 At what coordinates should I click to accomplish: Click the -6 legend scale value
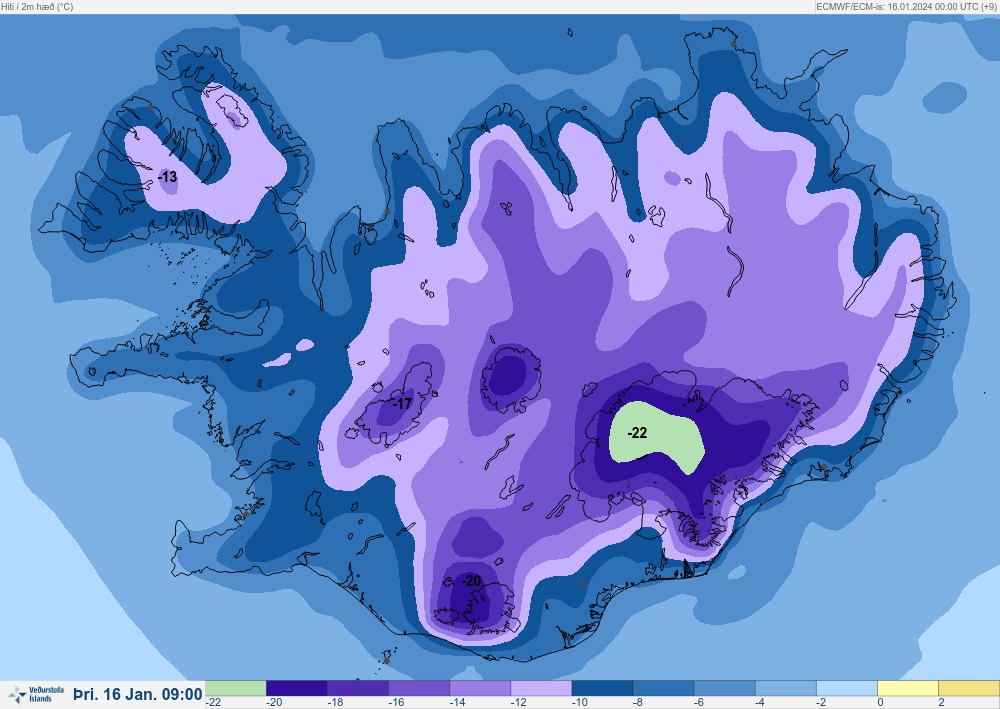(x=700, y=702)
